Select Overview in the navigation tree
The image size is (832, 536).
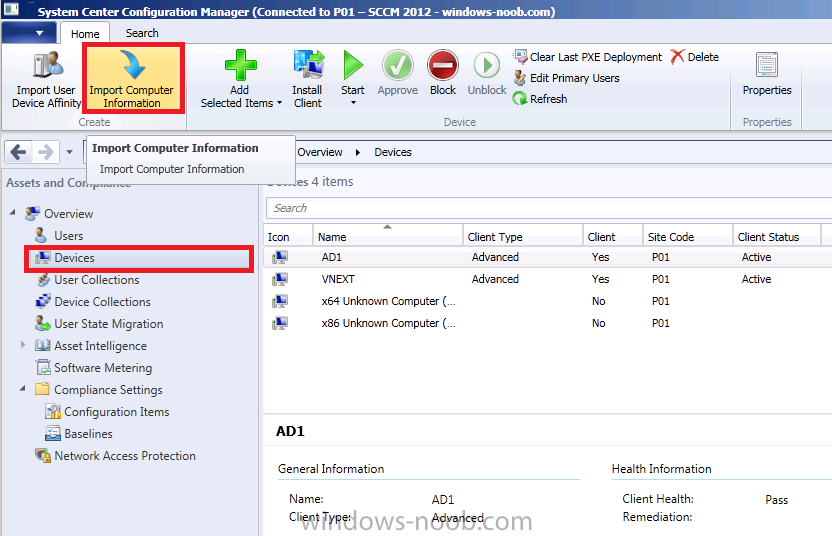click(x=68, y=214)
